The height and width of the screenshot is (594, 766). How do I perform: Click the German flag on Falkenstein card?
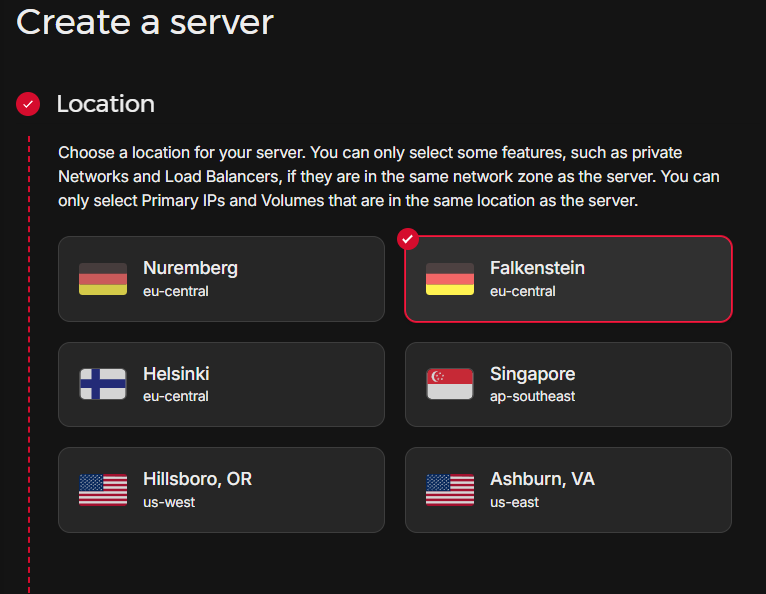(450, 279)
